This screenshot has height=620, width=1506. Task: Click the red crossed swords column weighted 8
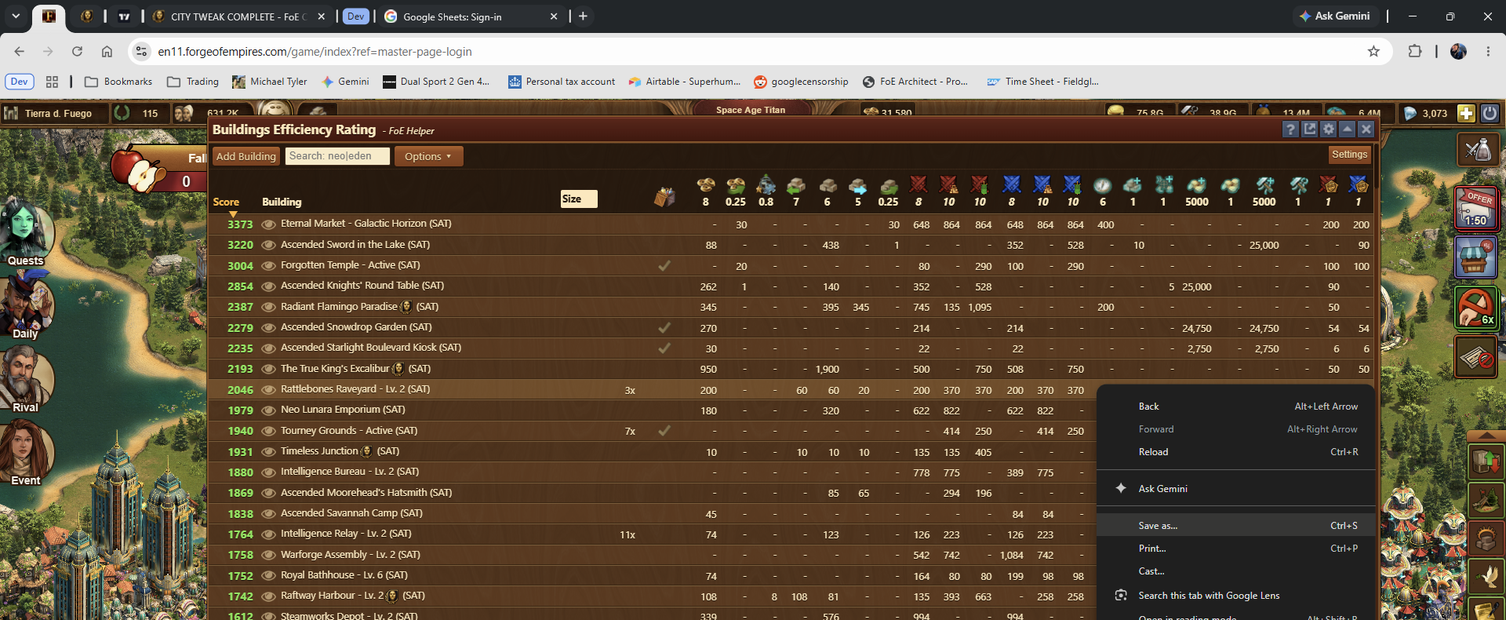[919, 185]
